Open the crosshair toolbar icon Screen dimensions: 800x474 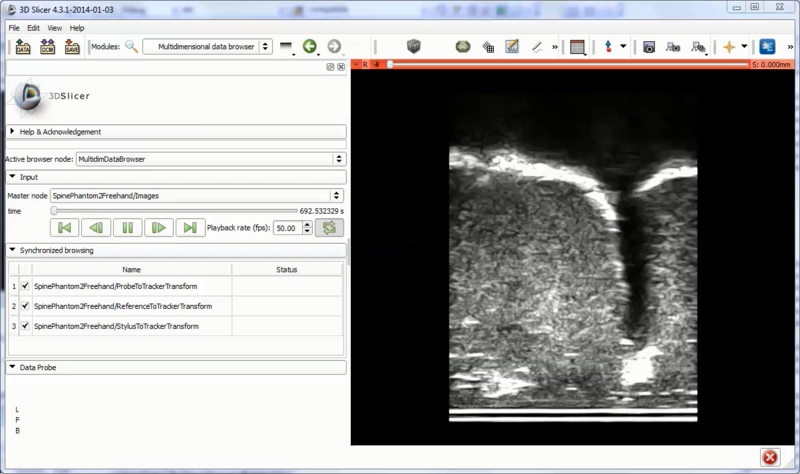pyautogui.click(x=729, y=47)
